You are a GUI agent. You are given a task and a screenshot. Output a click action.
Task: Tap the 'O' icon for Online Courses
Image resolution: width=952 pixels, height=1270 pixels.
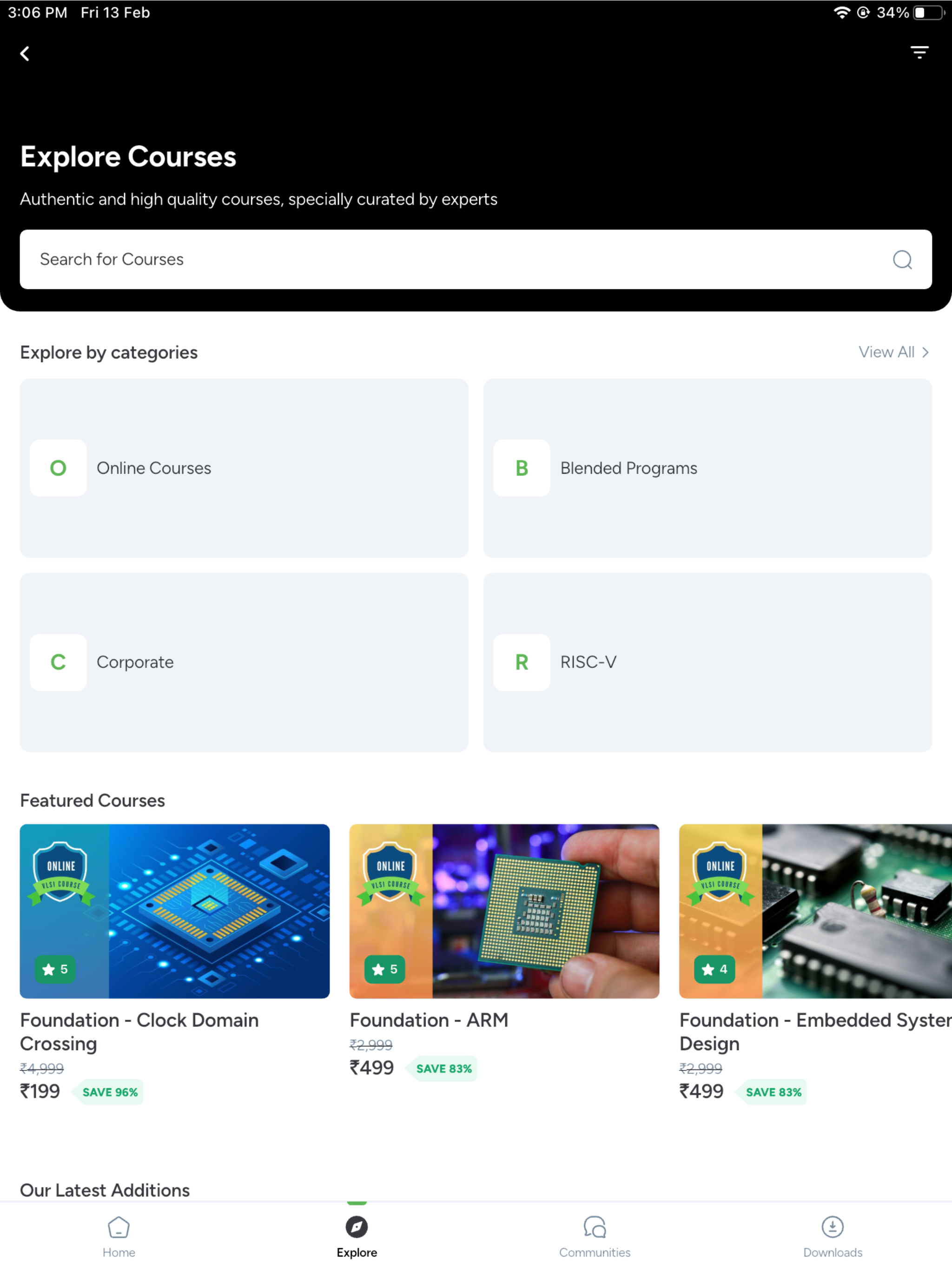pos(58,468)
